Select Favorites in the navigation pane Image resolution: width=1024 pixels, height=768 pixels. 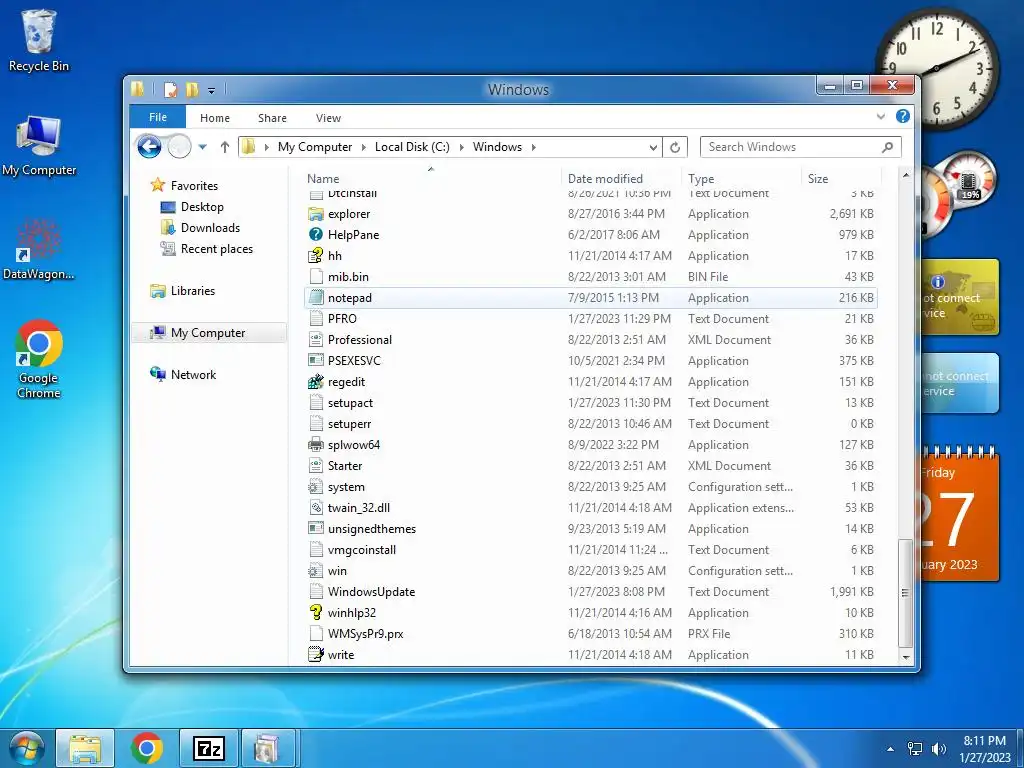(x=194, y=186)
